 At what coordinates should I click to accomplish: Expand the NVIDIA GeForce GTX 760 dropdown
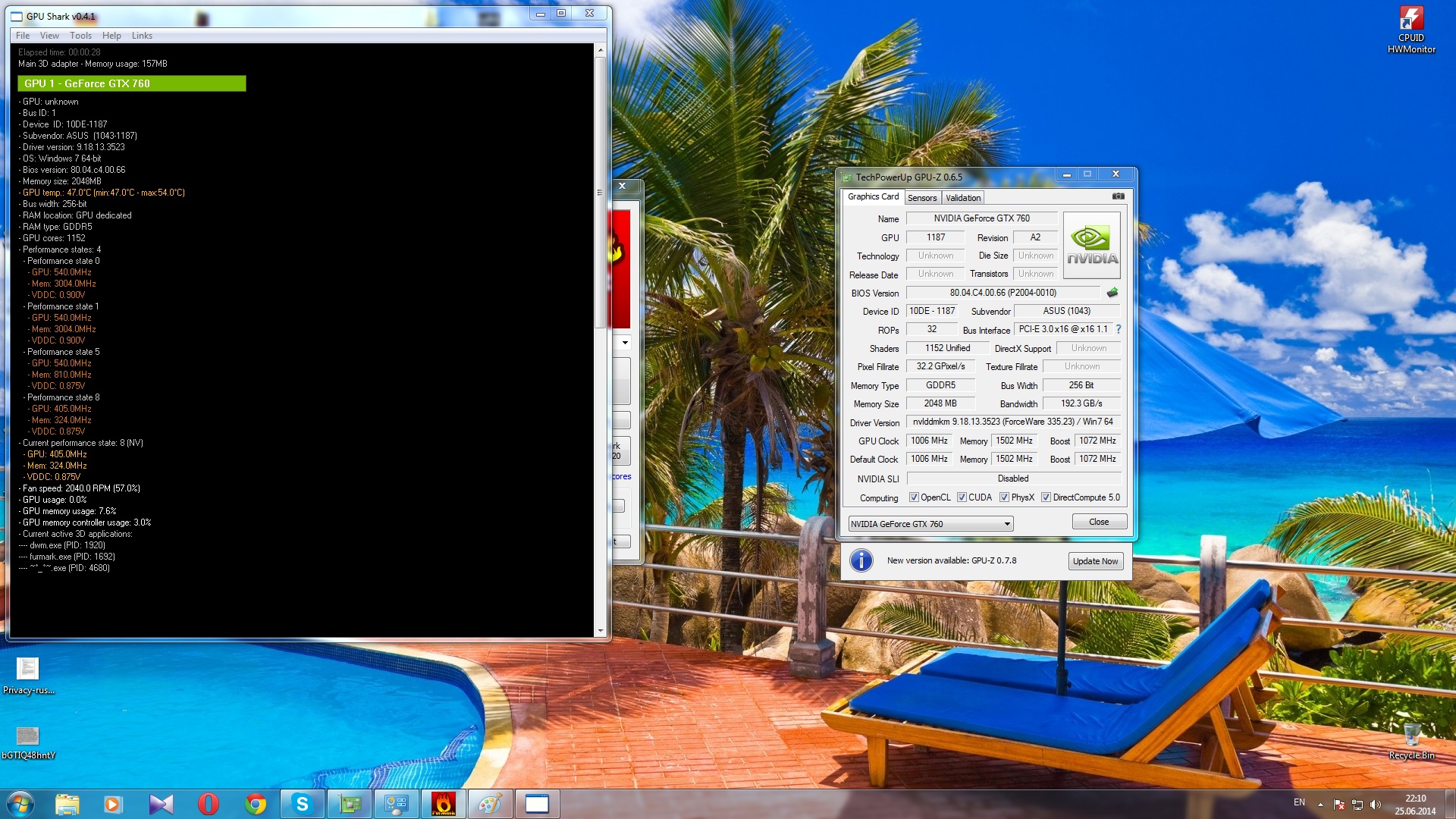coord(1007,524)
